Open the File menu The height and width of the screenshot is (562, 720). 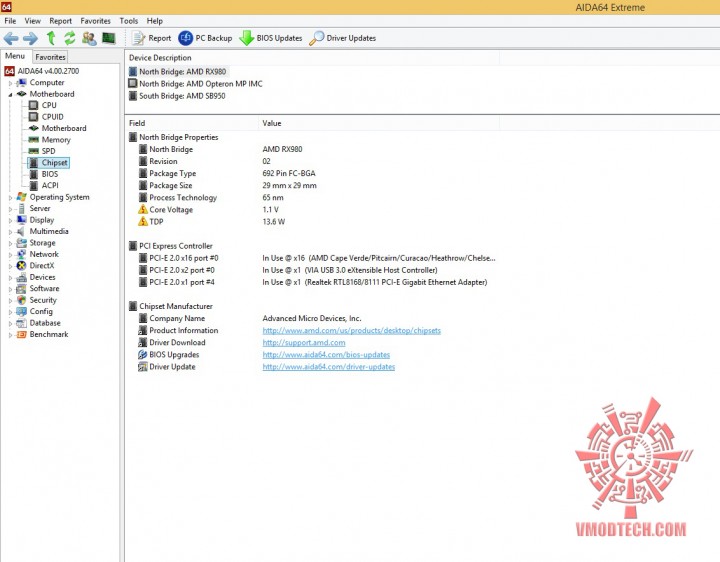click(x=10, y=21)
